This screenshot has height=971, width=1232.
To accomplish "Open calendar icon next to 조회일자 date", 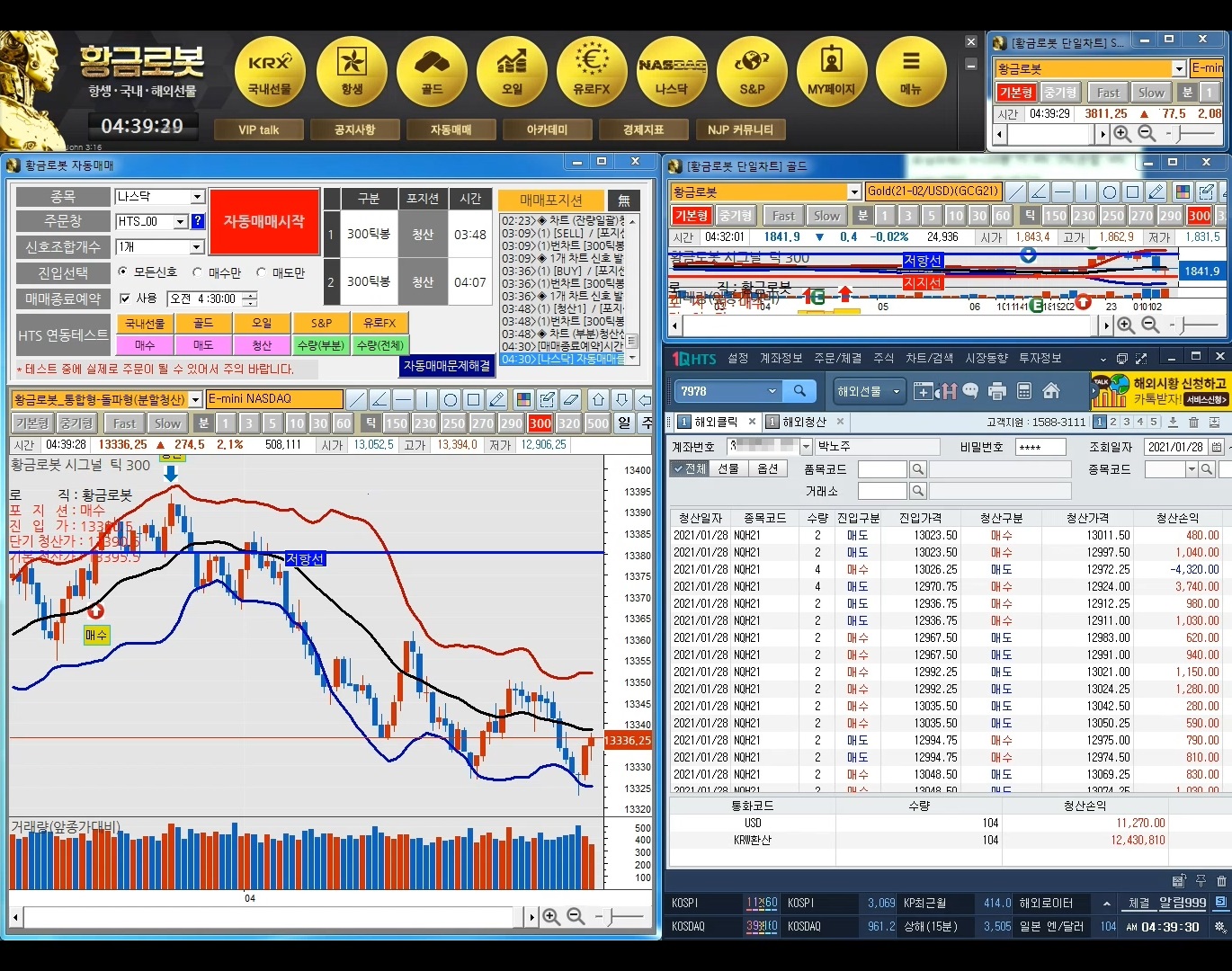I will tap(1217, 447).
